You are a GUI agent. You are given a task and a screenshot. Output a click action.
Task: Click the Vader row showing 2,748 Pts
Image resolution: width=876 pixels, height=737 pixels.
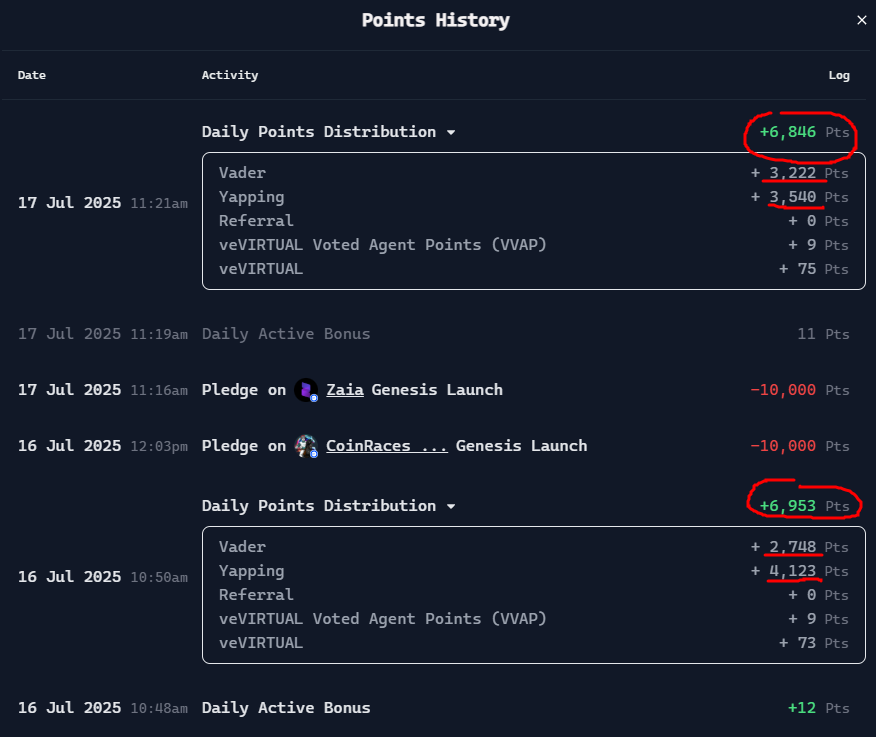[x=534, y=546]
